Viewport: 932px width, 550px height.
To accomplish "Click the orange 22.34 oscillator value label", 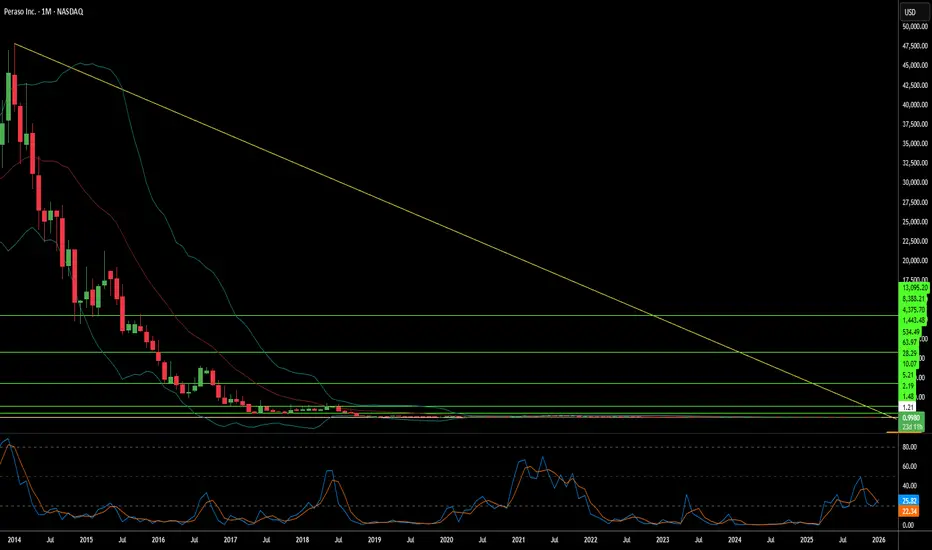I will [x=909, y=511].
